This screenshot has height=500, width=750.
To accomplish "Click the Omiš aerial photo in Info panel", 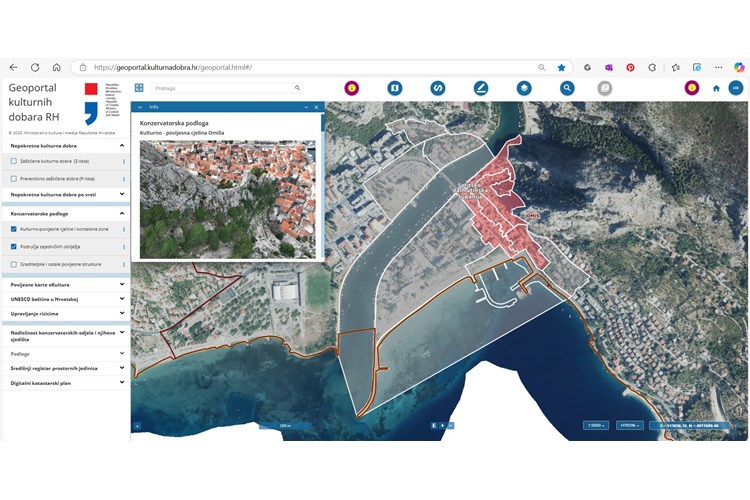I will click(227, 198).
